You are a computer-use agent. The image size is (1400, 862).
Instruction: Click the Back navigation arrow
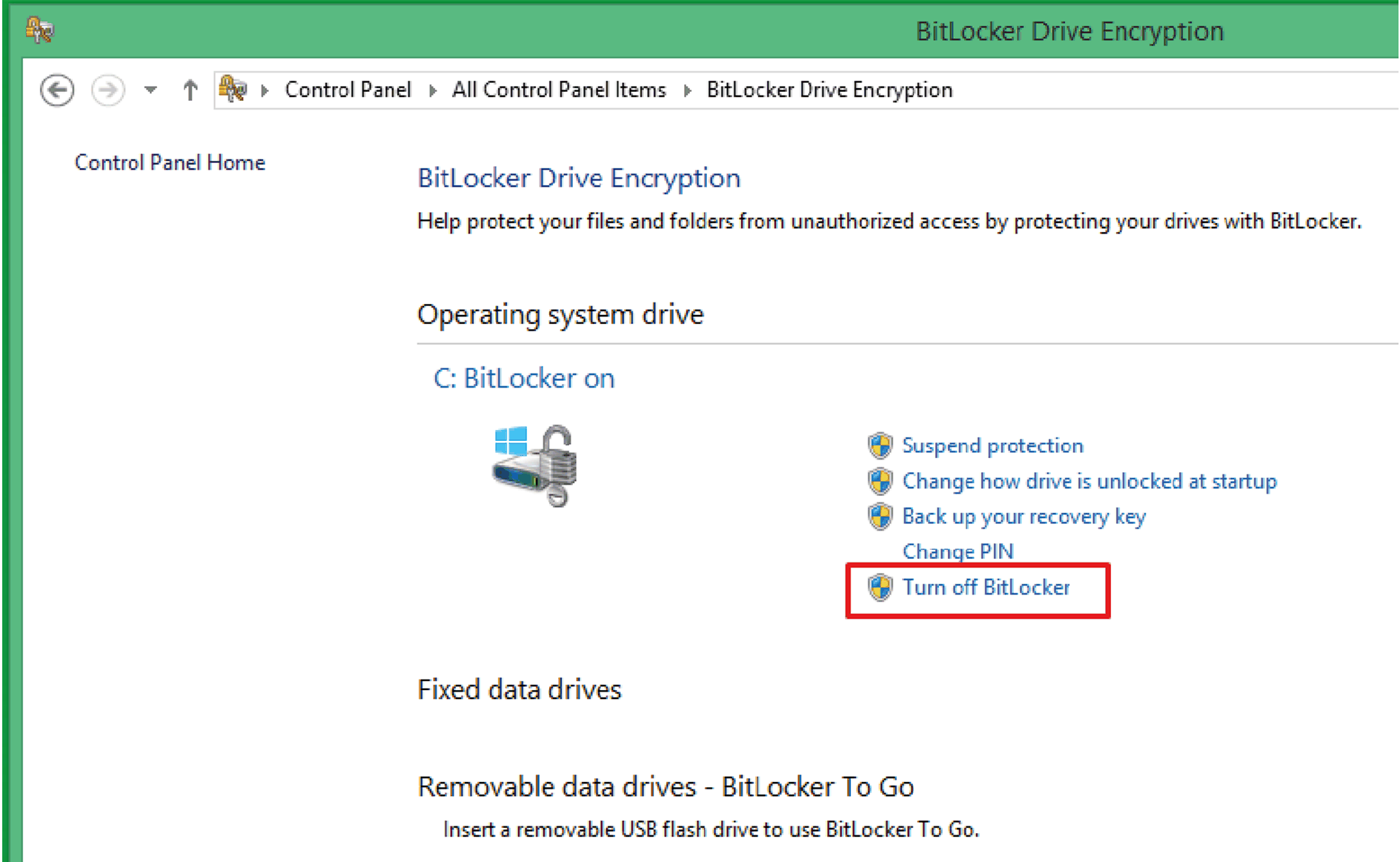click(57, 90)
